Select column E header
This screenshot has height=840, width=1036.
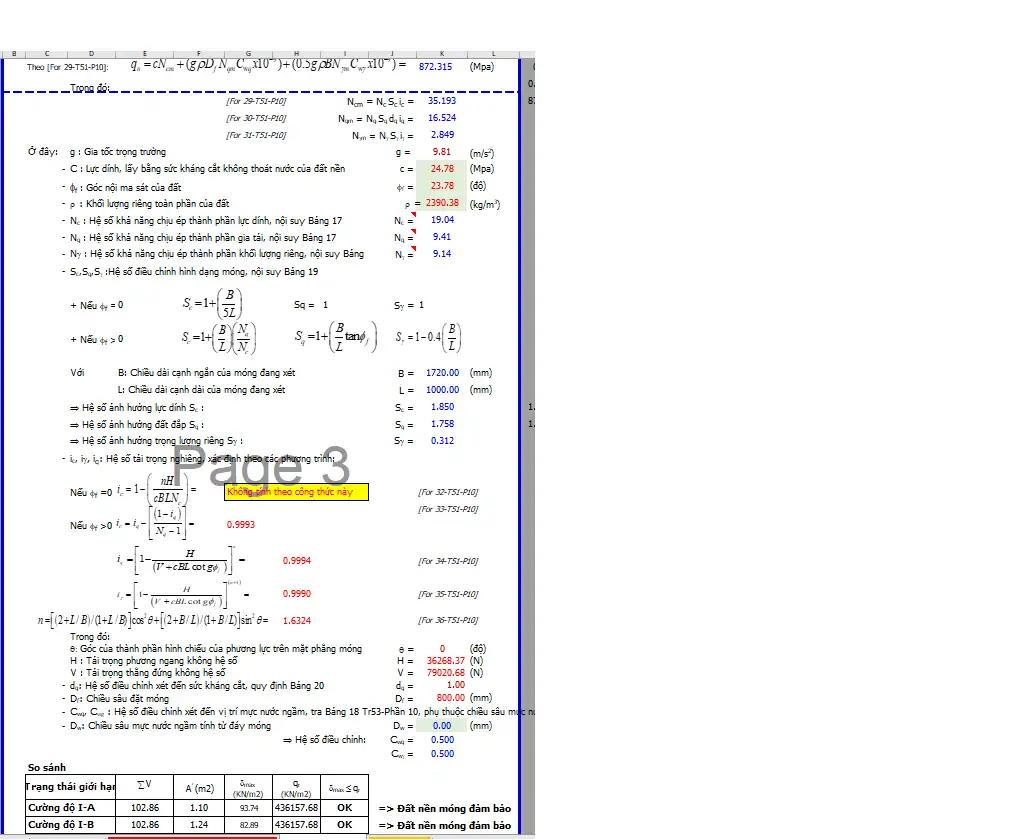point(145,54)
